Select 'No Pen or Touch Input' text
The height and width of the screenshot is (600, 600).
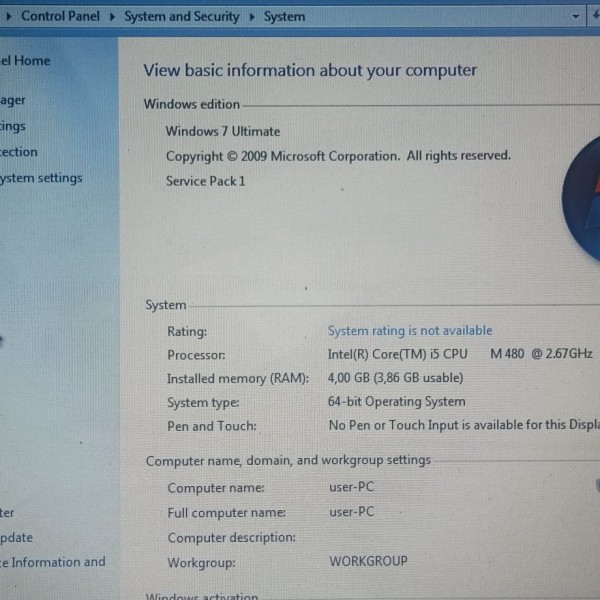tap(393, 425)
